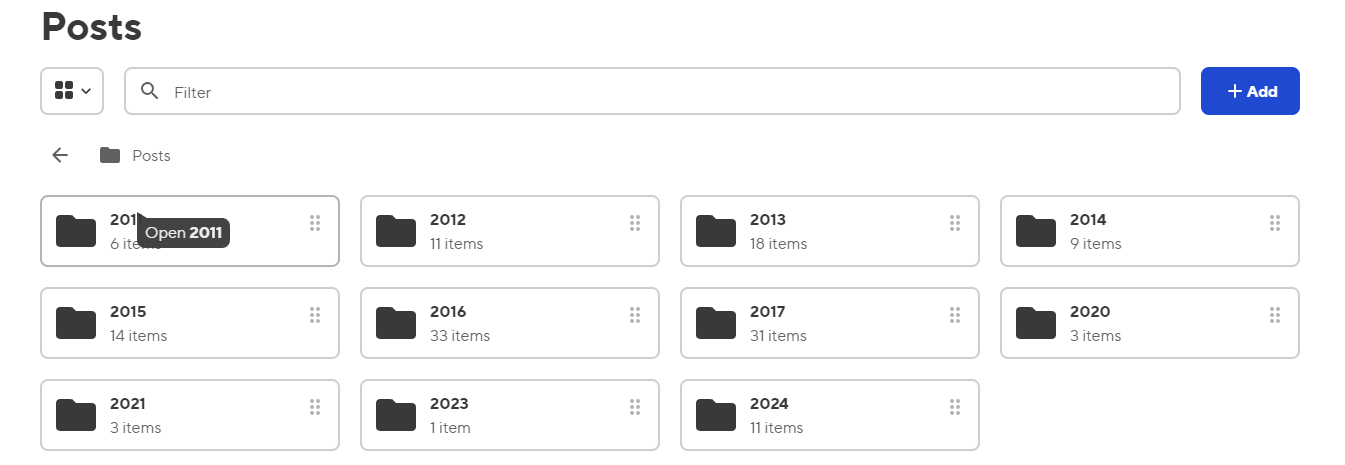Click the drag handle on 2017 folder
Viewport: 1345px width, 465px height.
(955, 315)
